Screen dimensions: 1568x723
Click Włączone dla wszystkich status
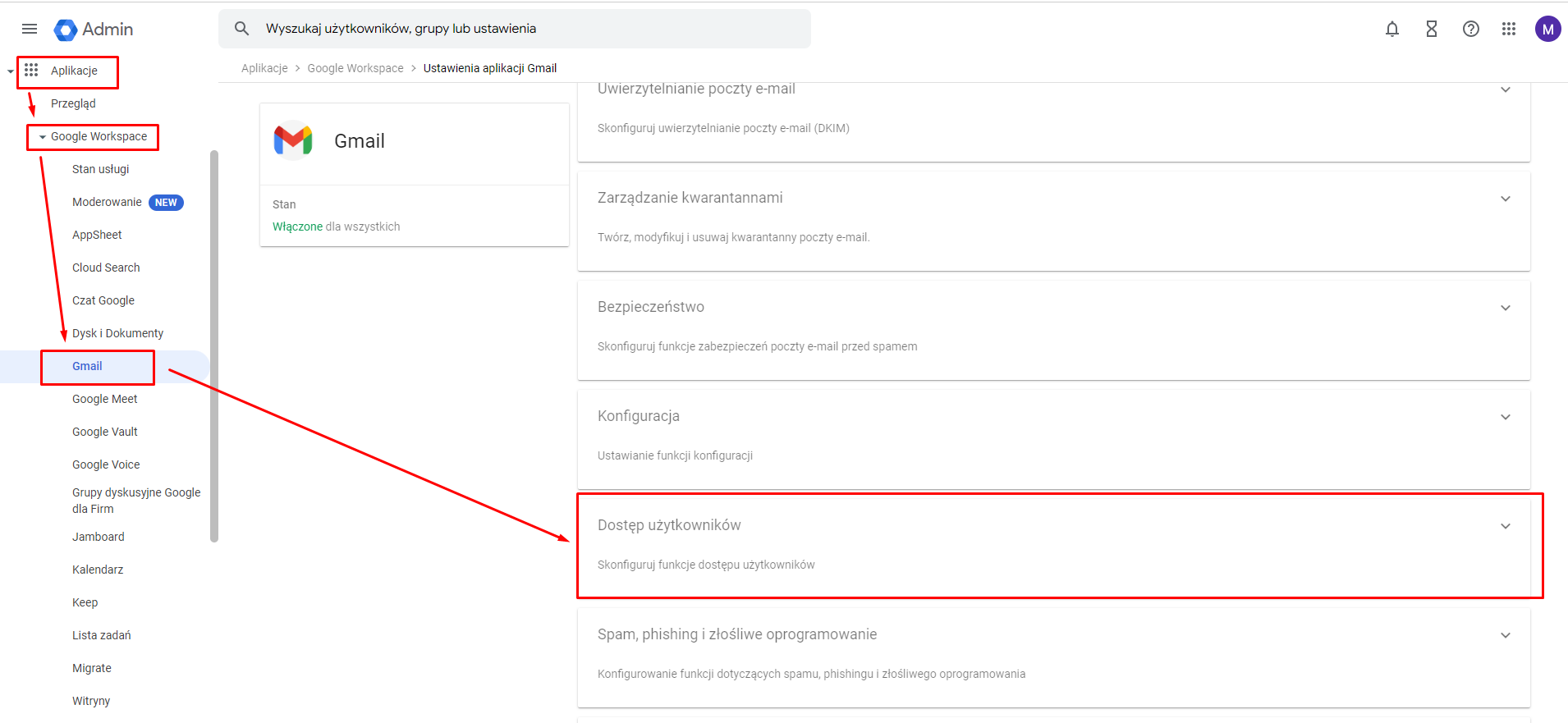click(337, 227)
